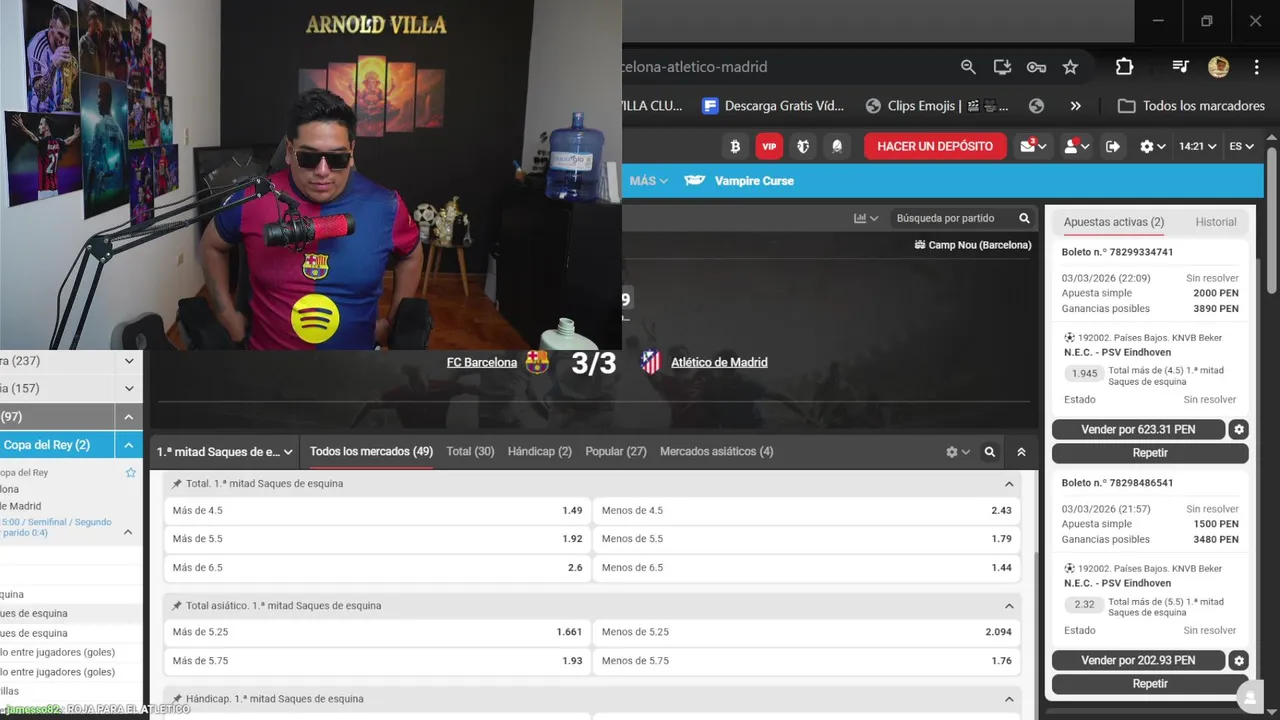Click the bell-shaped icon next to the shield
The image size is (1280, 720).
pyautogui.click(x=837, y=146)
